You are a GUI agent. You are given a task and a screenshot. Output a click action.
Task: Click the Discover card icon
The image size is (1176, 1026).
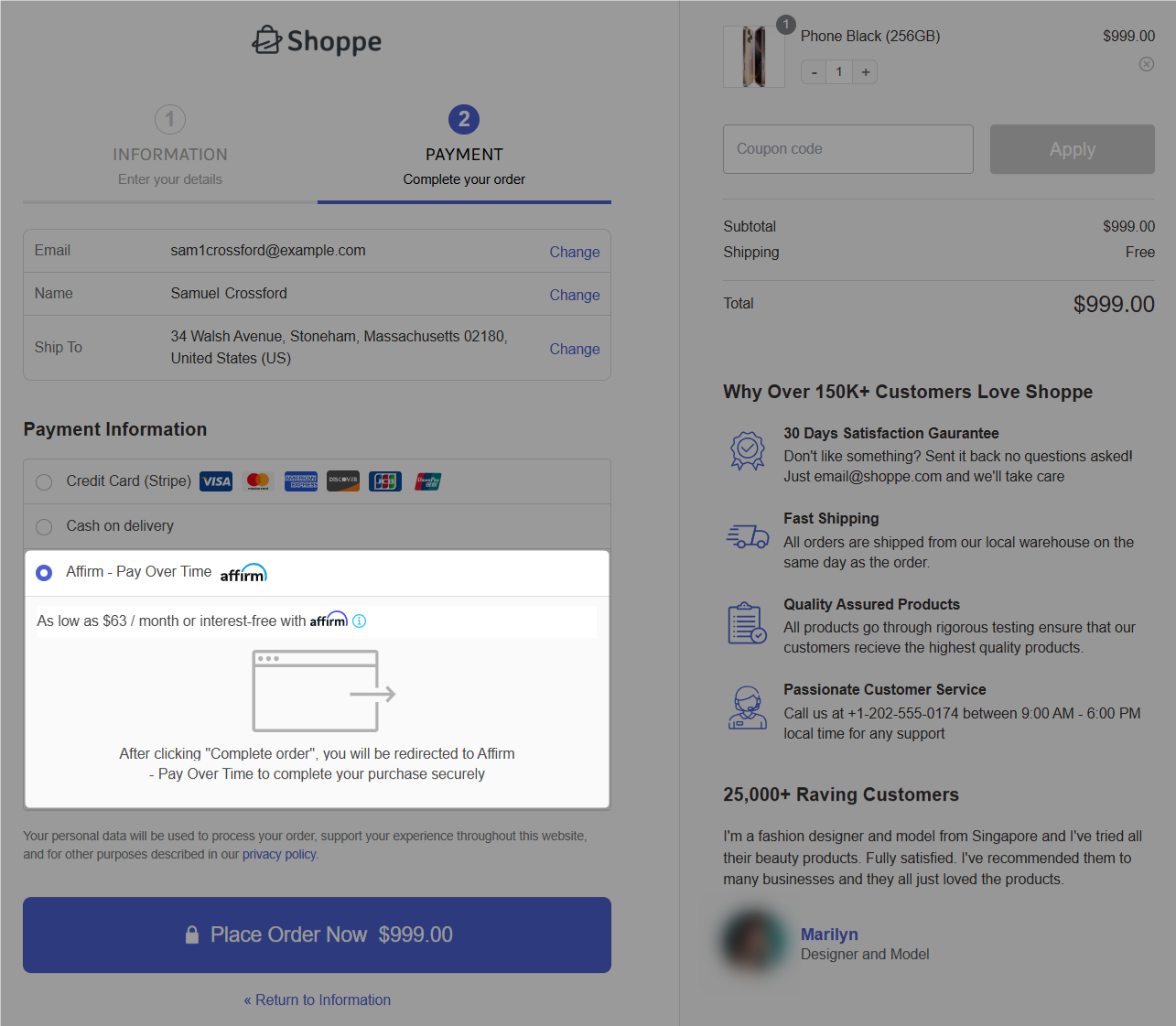coord(343,481)
